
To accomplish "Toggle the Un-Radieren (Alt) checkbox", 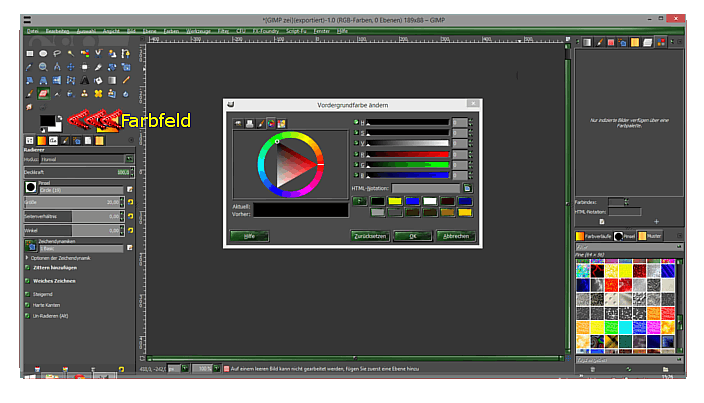I will click(x=27, y=316).
